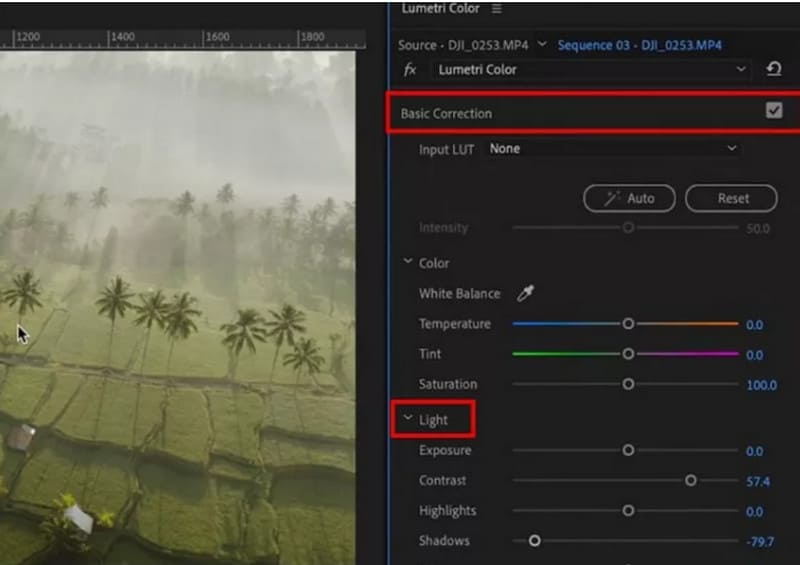Open the Lumetri Color panel menu icon

pyautogui.click(x=497, y=9)
